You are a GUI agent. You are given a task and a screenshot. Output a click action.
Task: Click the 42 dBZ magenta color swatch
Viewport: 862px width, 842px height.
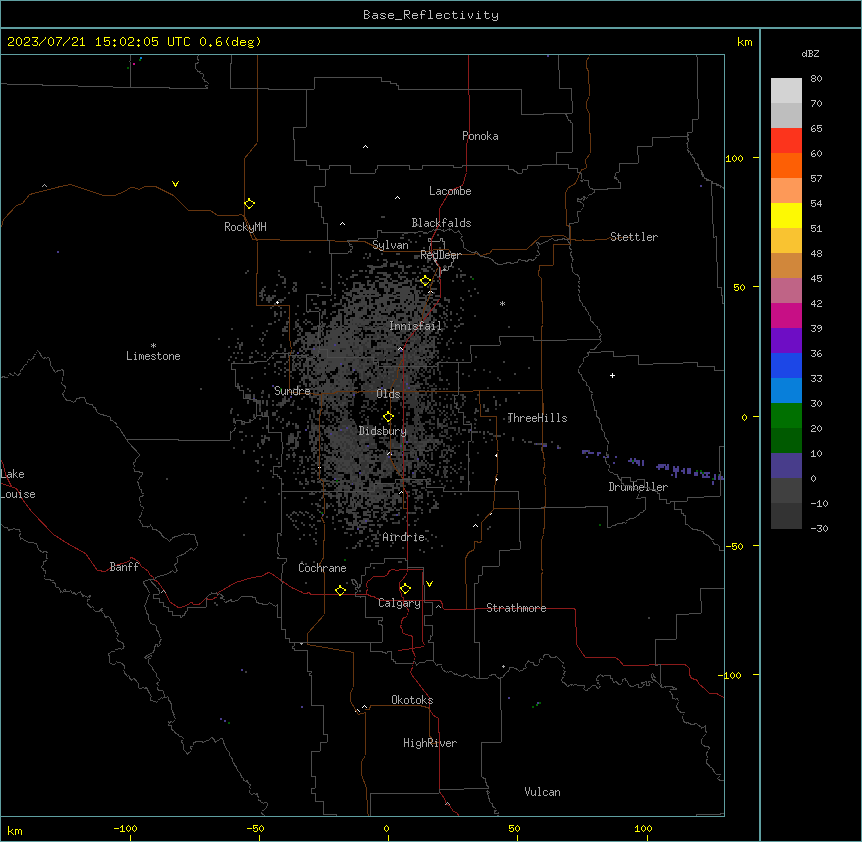(x=786, y=315)
